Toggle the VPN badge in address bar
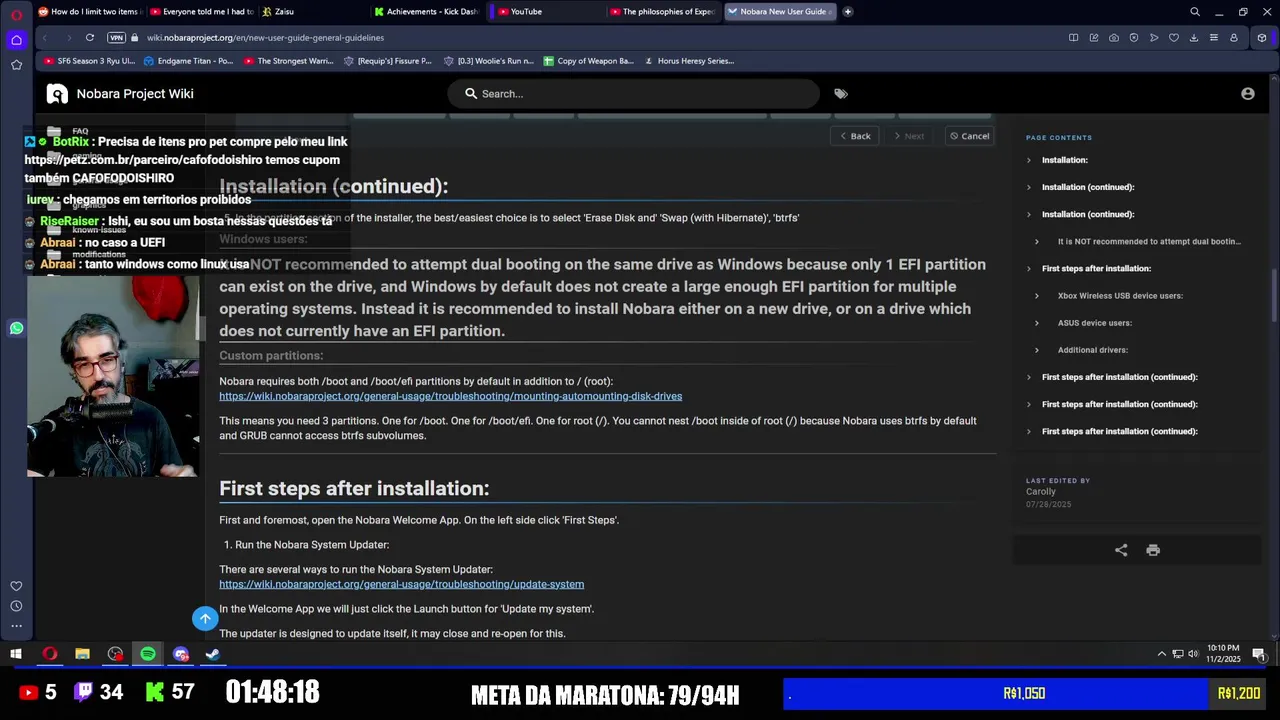This screenshot has height=720, width=1280. pyautogui.click(x=116, y=37)
